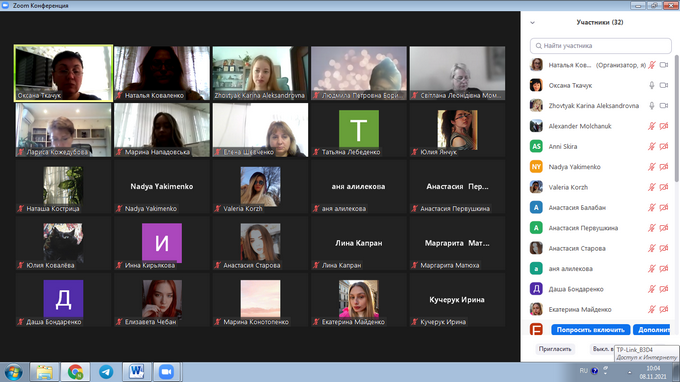This screenshot has height=382, width=680.
Task: Click camera-off icon for Анастасия Первушкина in list
Action: [x=664, y=228]
